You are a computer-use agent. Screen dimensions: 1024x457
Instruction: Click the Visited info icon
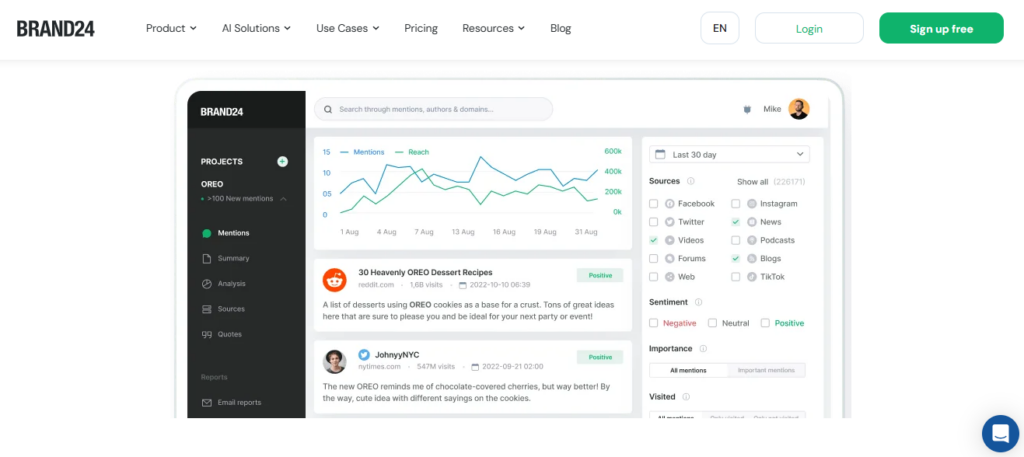tap(686, 397)
